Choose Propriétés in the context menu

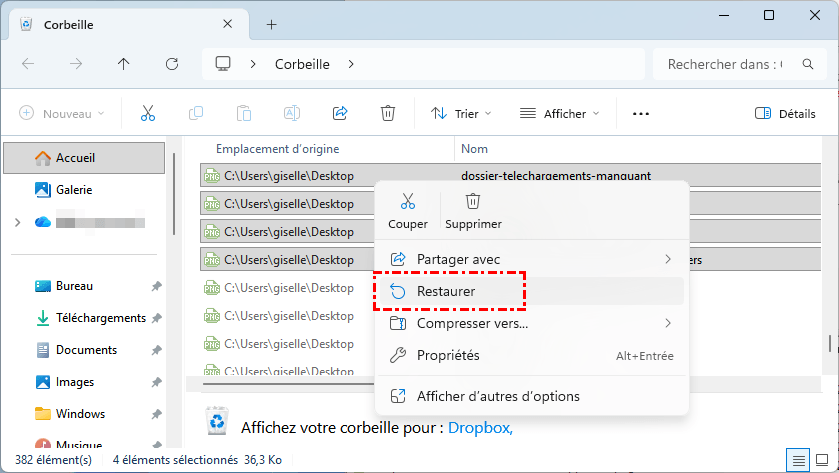point(448,355)
